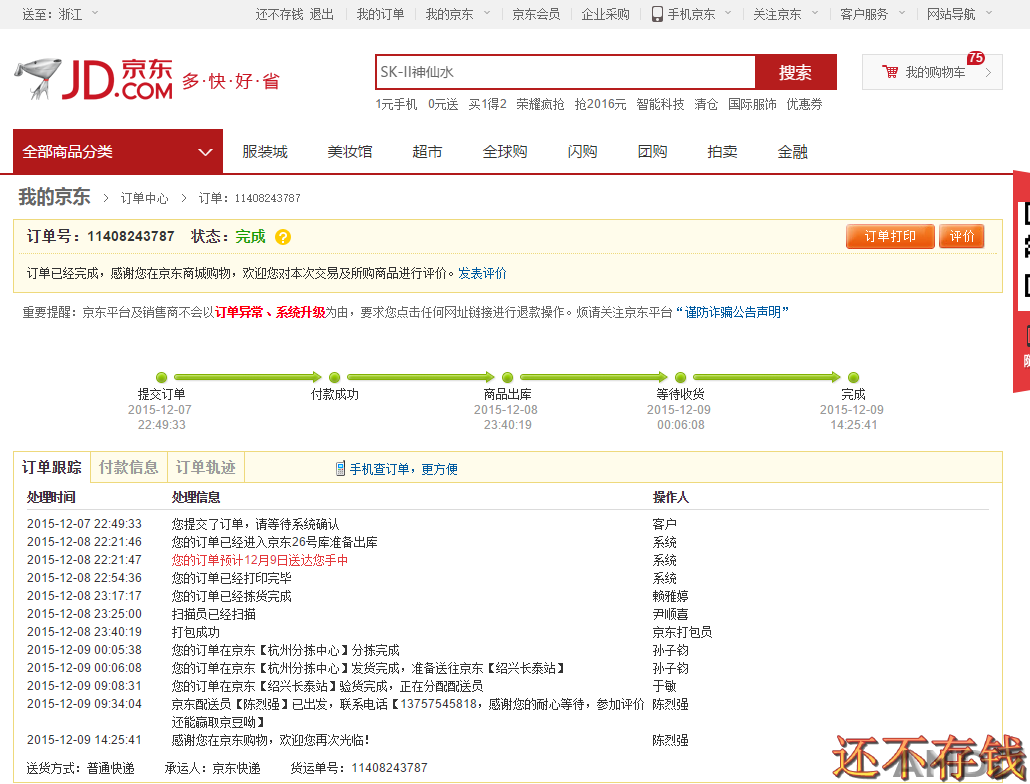The width and height of the screenshot is (1030, 784).
Task: Click the red 您的订单预计12月9日送达您手中 entry
Action: [x=260, y=560]
